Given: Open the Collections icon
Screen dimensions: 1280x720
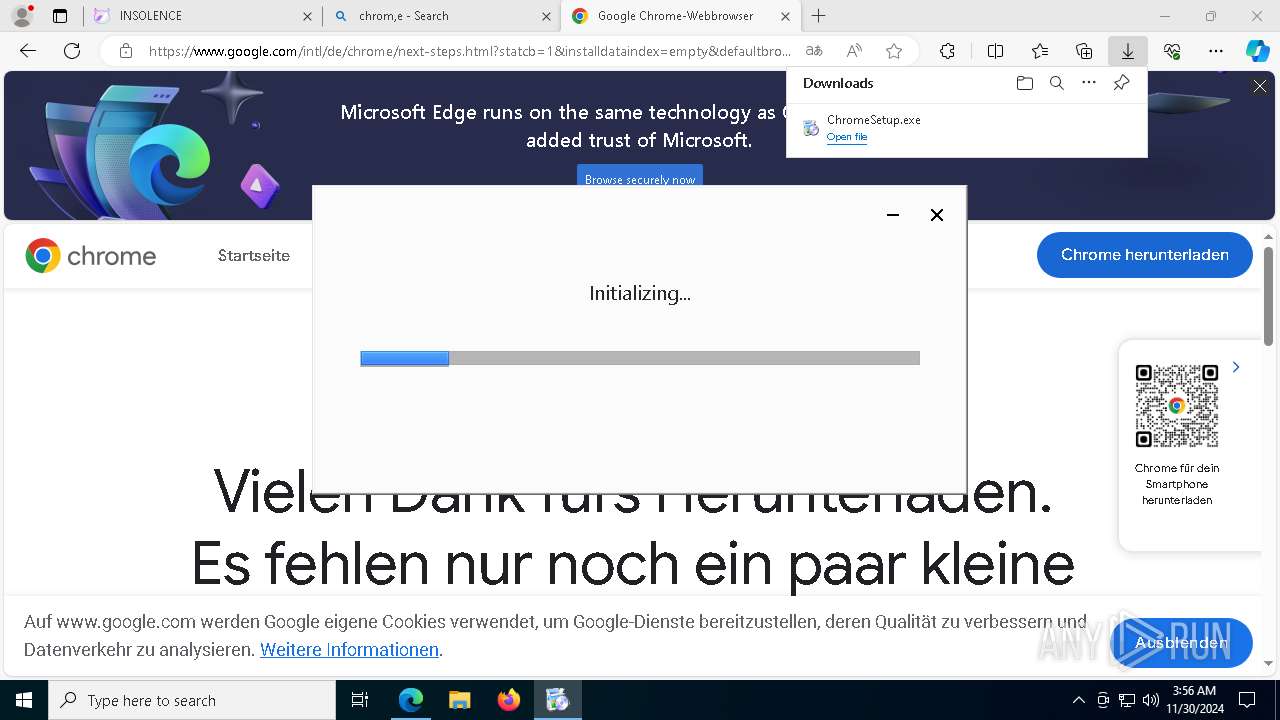Looking at the screenshot, I should [x=1084, y=51].
